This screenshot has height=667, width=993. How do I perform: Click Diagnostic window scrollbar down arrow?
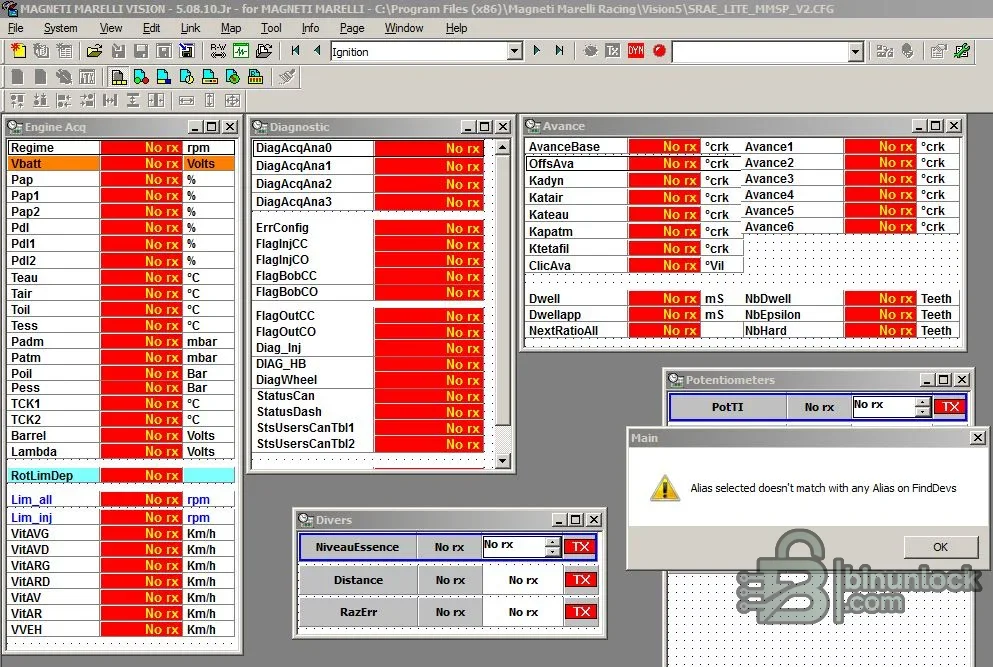click(x=503, y=461)
